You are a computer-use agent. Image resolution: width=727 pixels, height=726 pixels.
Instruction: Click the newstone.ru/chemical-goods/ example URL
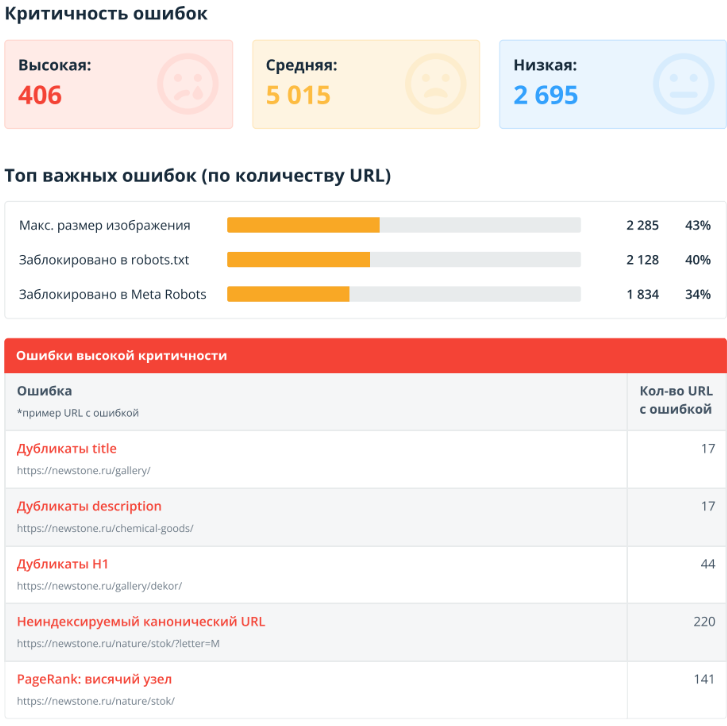tap(105, 529)
